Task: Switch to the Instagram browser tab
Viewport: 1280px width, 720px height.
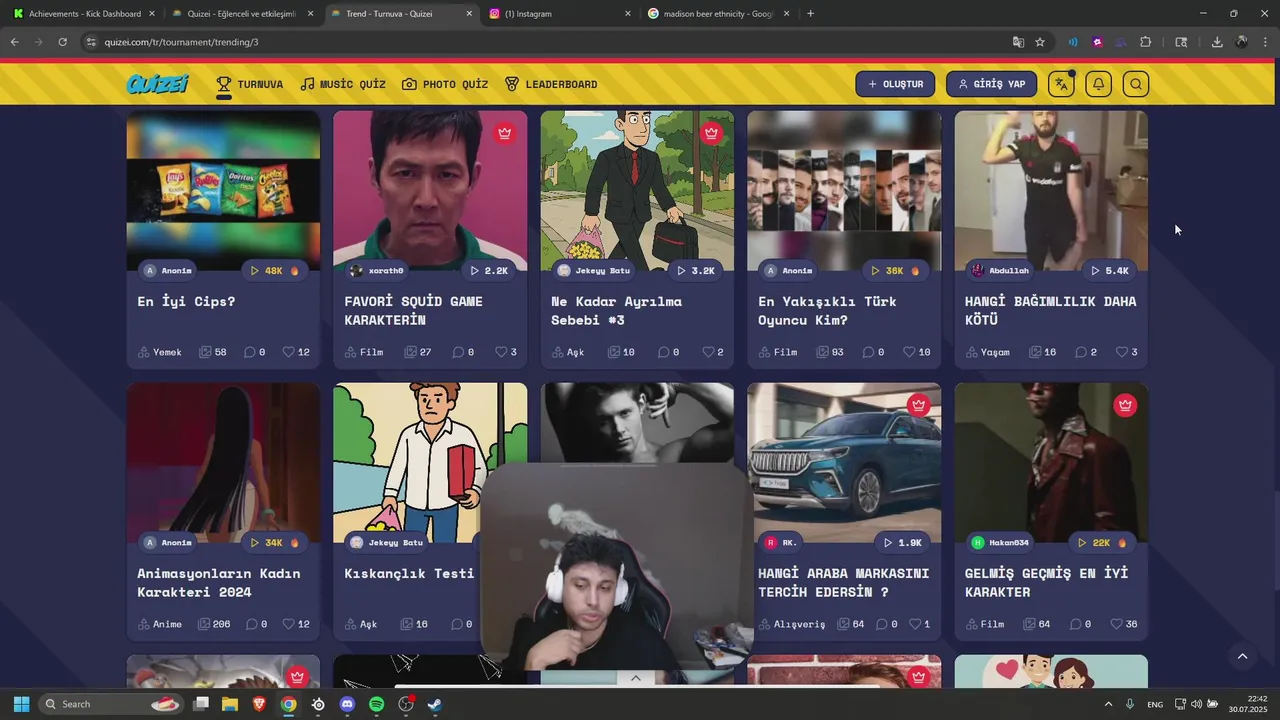Action: click(x=560, y=14)
